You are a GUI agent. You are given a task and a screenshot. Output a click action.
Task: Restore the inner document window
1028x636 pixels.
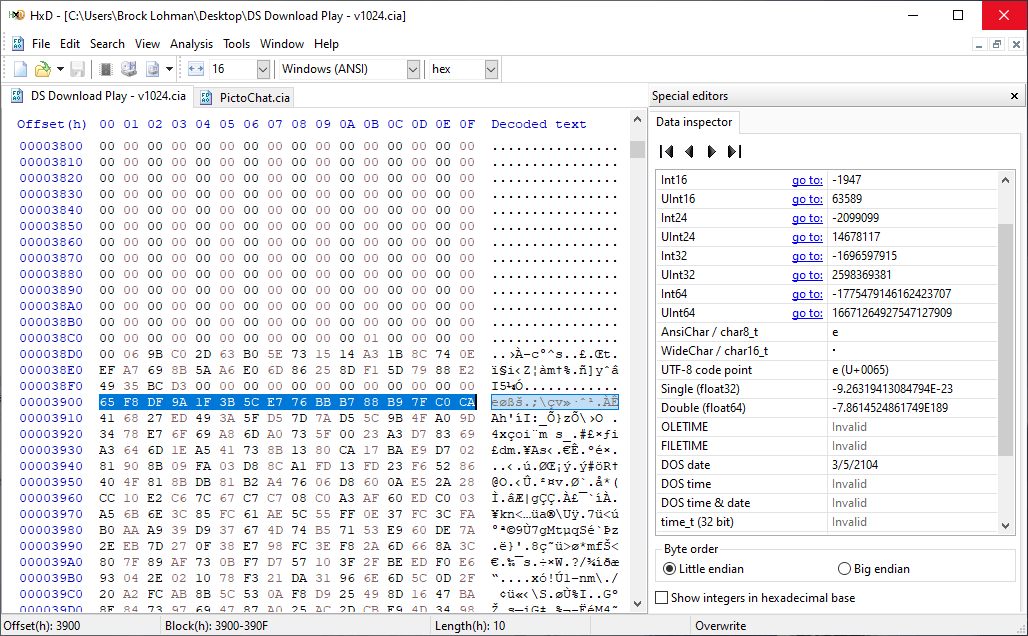997,45
